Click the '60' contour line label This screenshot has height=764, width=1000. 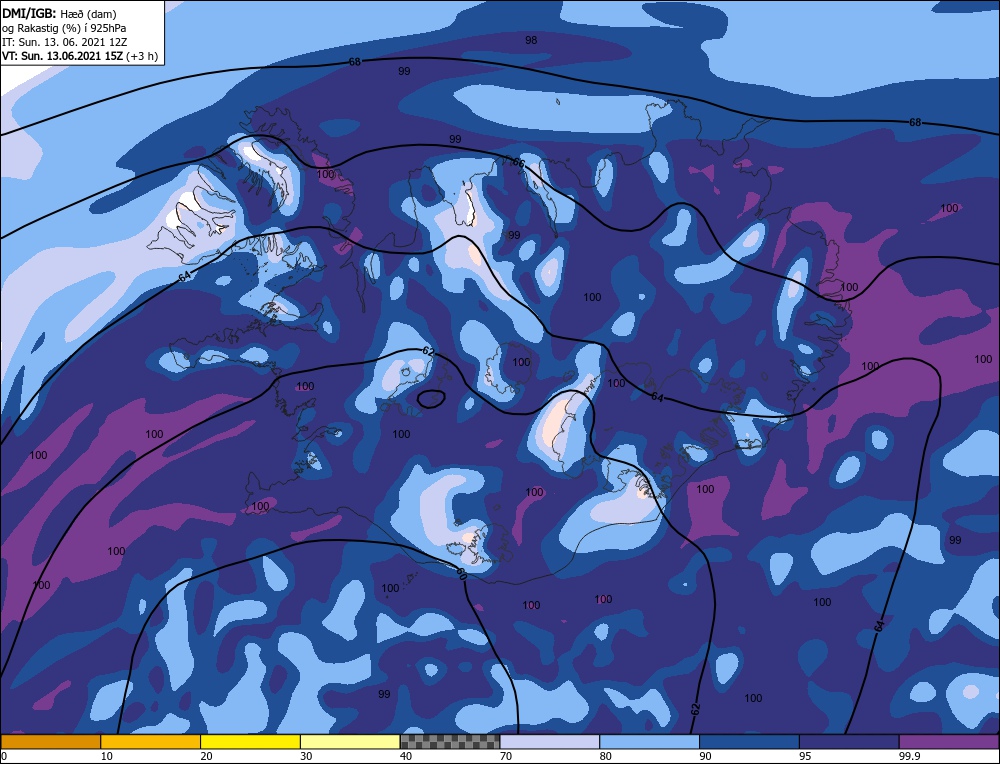pyautogui.click(x=462, y=573)
